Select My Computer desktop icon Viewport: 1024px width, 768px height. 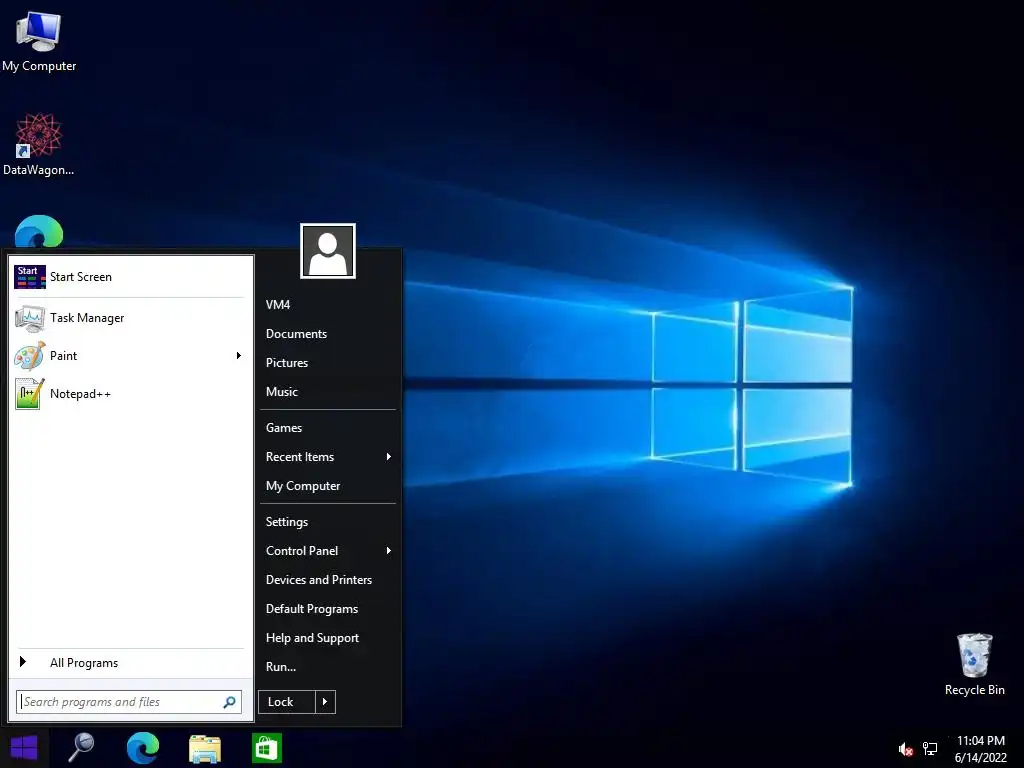tap(39, 41)
